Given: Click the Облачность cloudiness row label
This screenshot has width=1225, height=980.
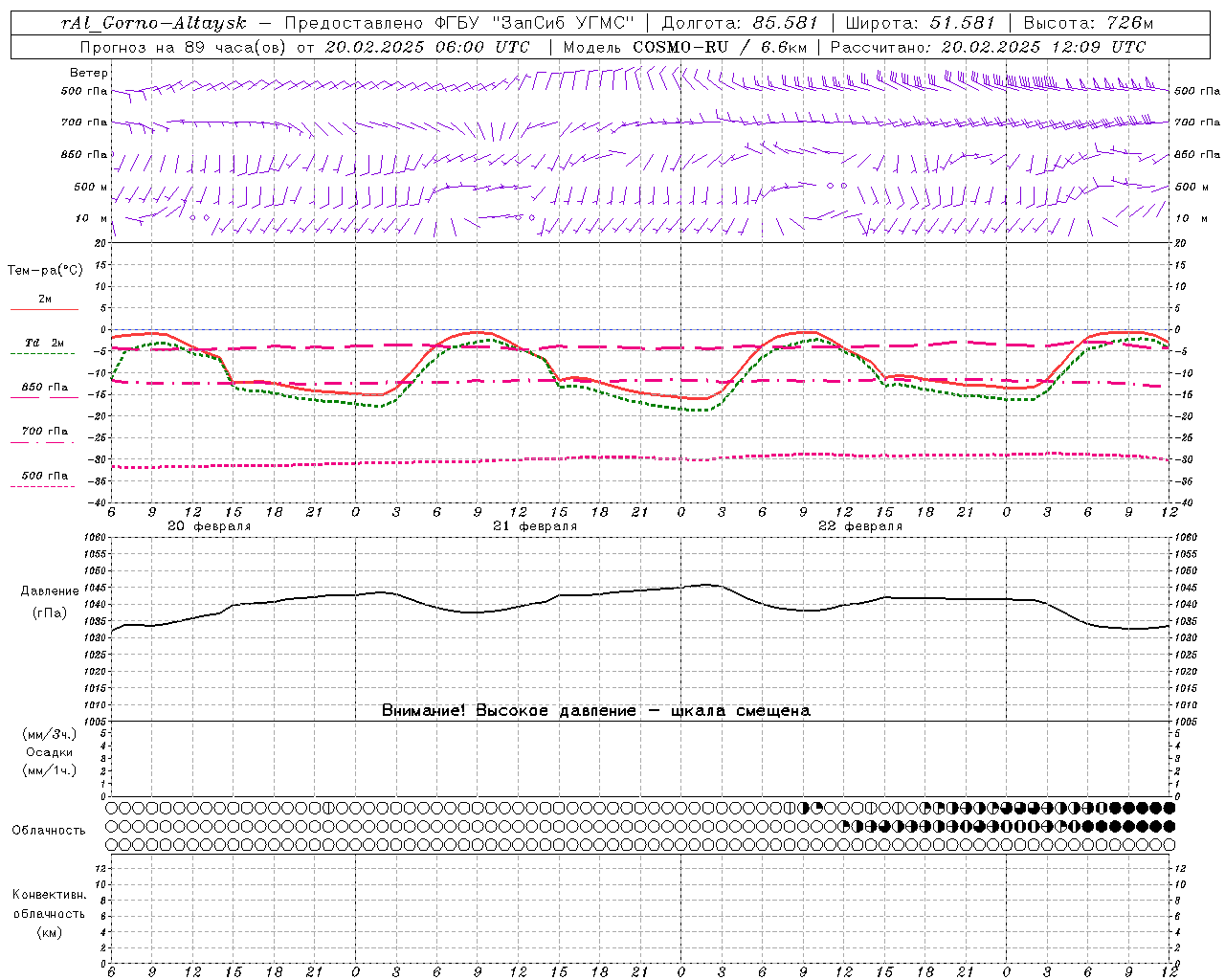Looking at the screenshot, I should [x=49, y=831].
